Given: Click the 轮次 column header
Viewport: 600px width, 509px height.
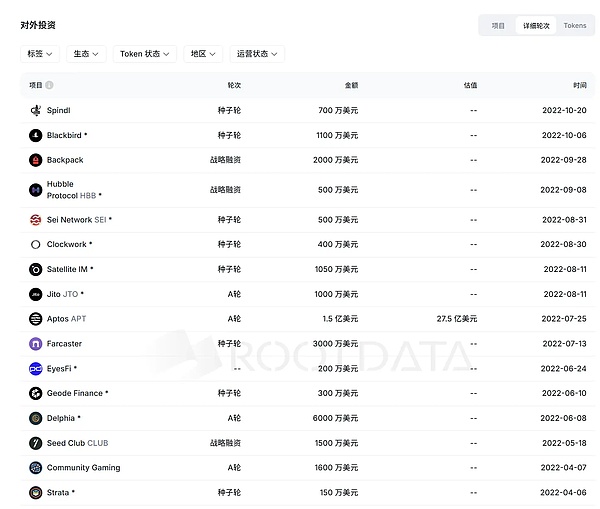Looking at the screenshot, I should tap(234, 85).
